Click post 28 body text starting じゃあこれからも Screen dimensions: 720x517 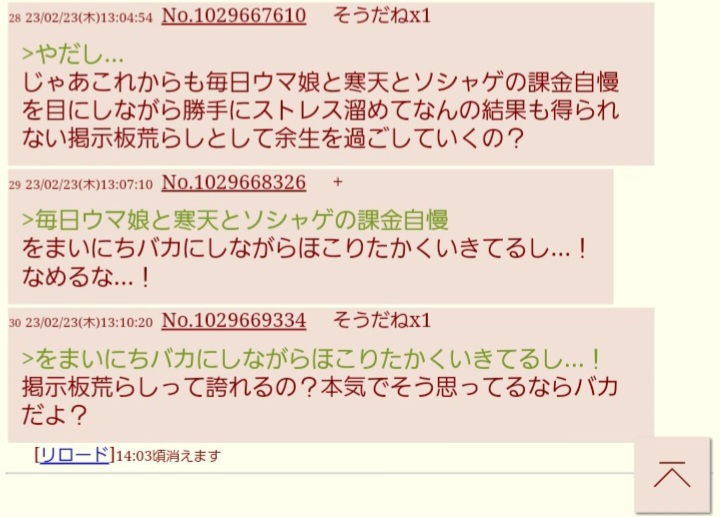pyautogui.click(x=321, y=110)
